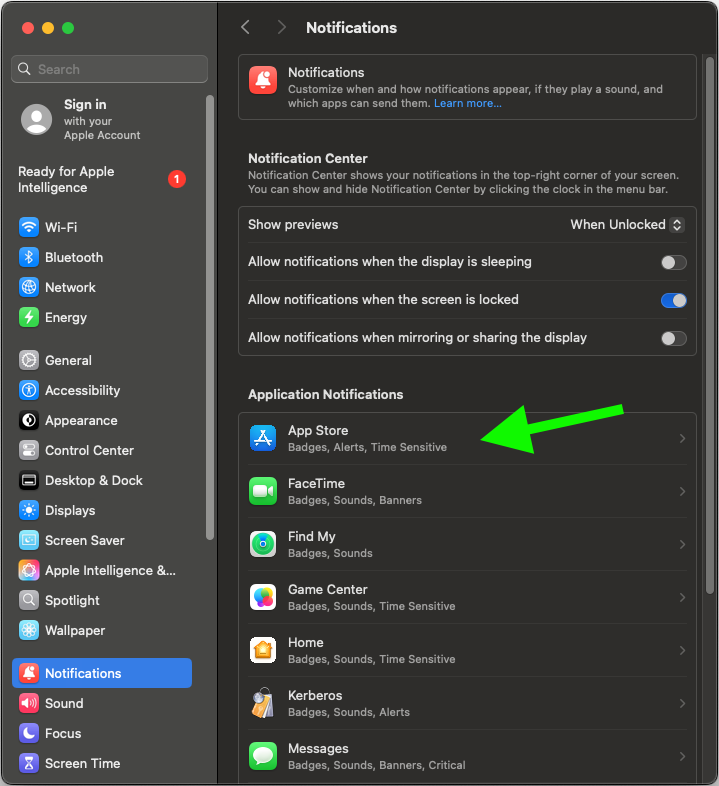Click the Appearance icon

29,421
